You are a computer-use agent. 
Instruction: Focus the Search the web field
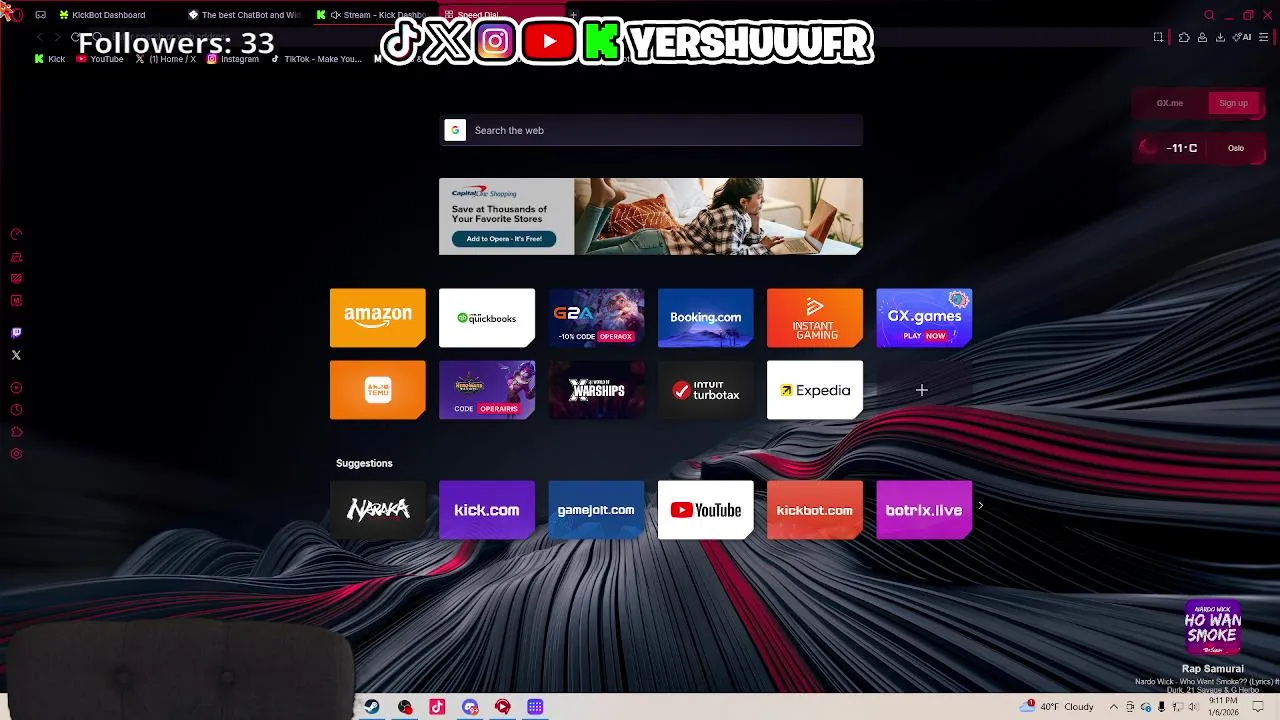(x=651, y=130)
